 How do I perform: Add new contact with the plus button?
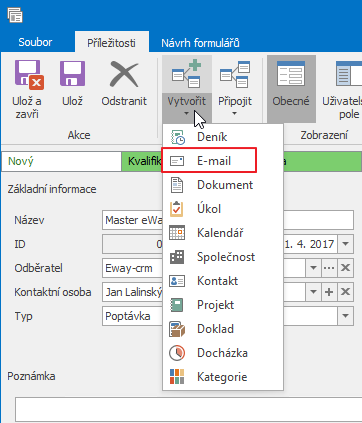(x=329, y=292)
